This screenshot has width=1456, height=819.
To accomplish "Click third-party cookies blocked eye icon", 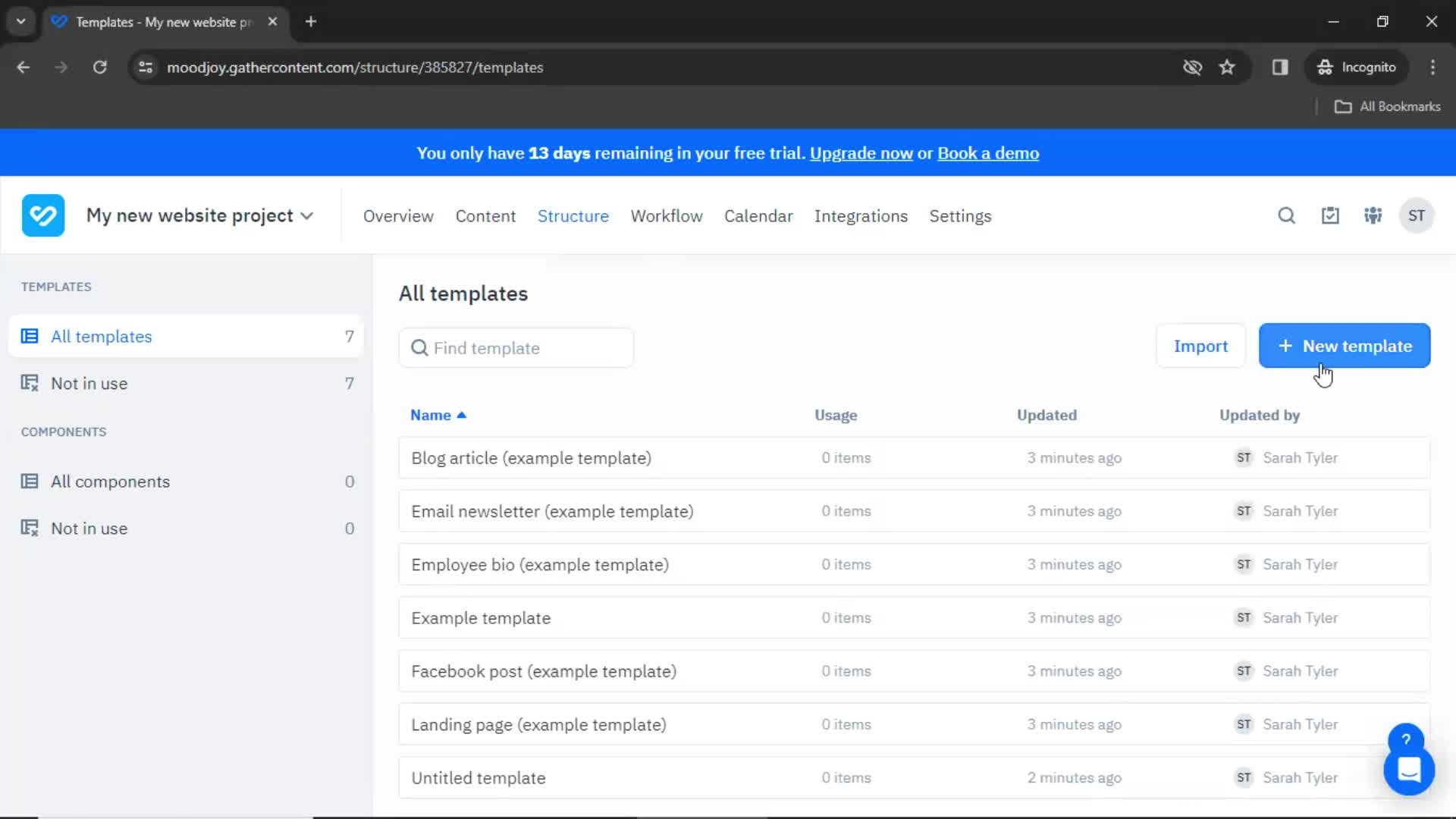I will point(1192,67).
